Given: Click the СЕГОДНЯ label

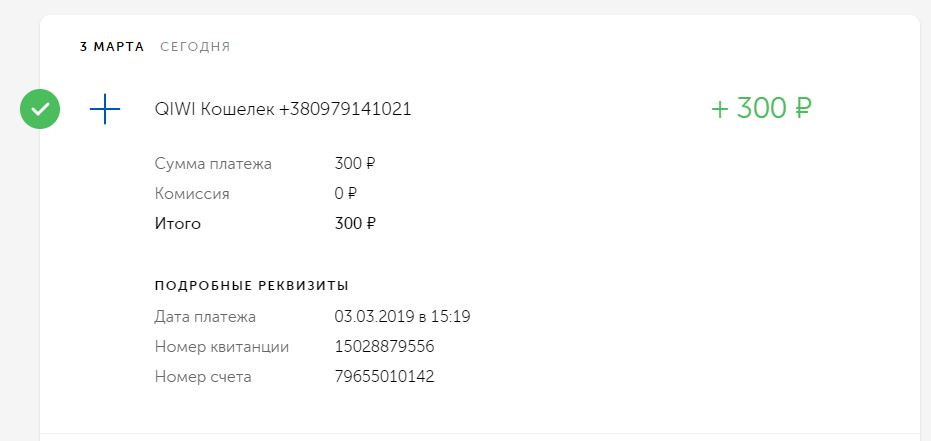Looking at the screenshot, I should point(195,46).
